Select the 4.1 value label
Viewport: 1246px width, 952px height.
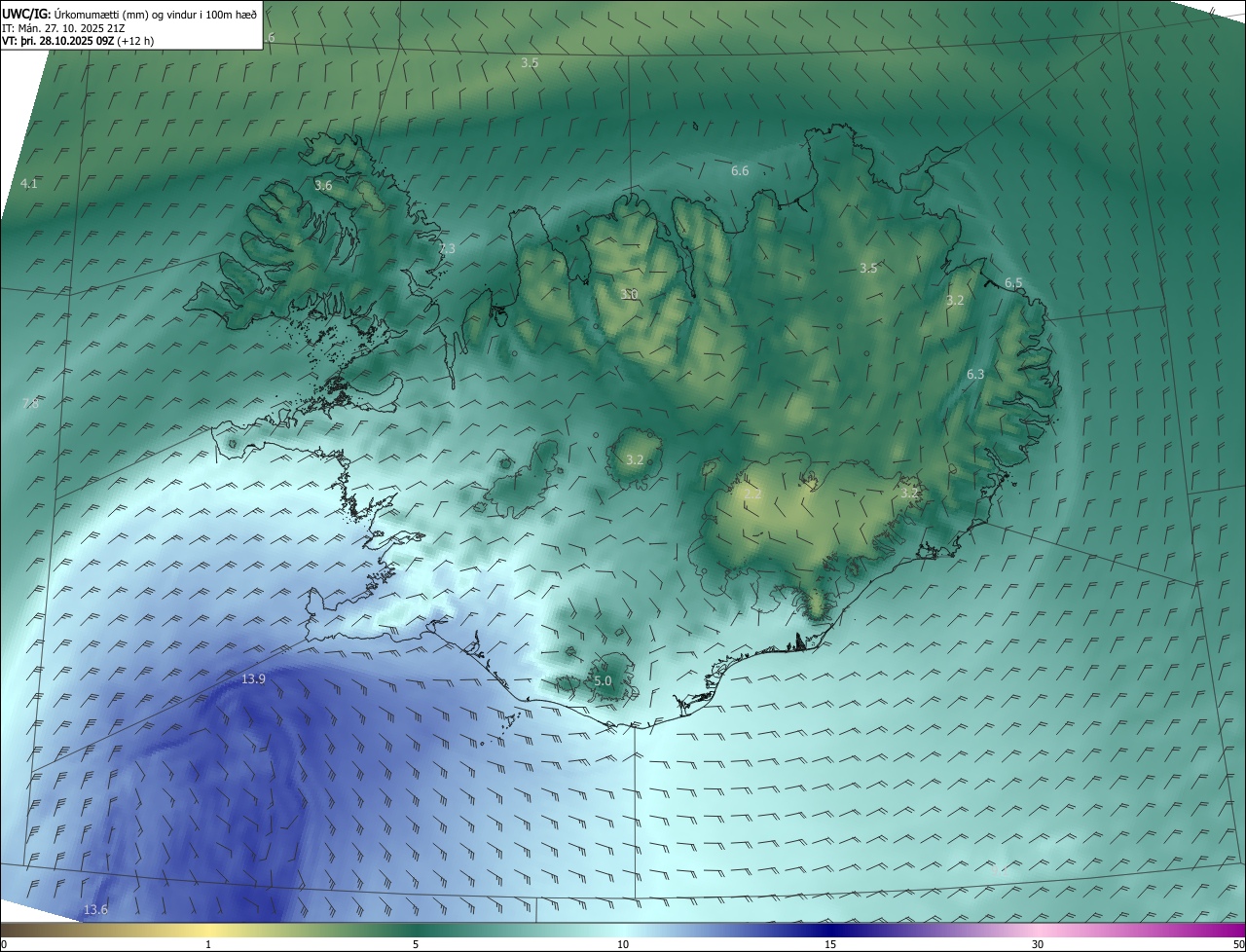click(29, 184)
